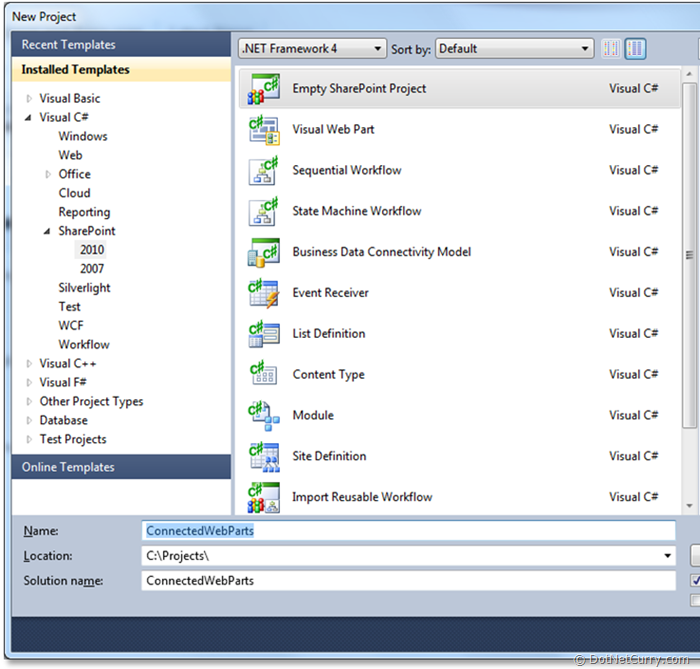Screen dimensions: 700x669
Task: Switch to small icons view
Action: pos(611,49)
